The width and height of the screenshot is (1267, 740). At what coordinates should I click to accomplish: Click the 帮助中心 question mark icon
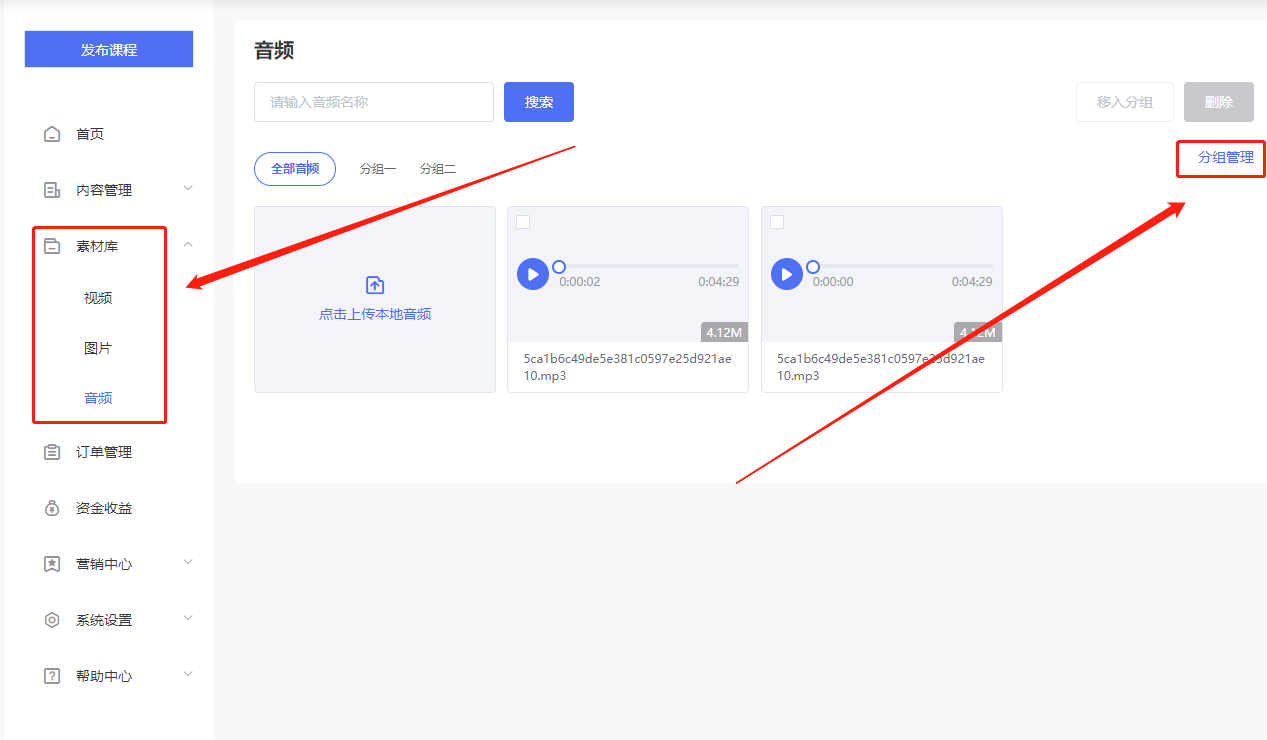(x=52, y=676)
